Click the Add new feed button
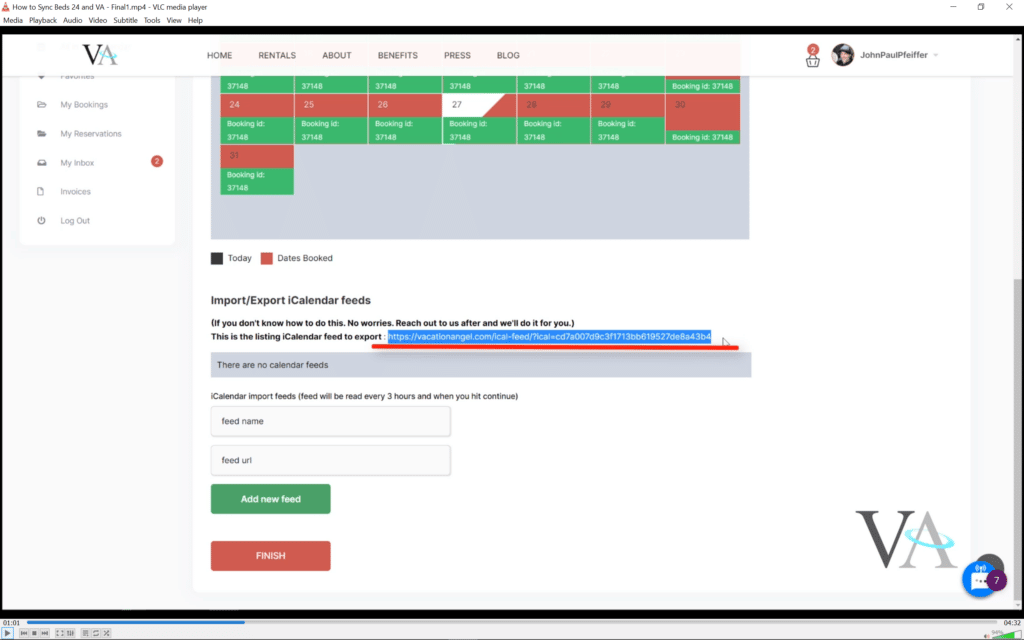The width and height of the screenshot is (1024, 640). (270, 499)
